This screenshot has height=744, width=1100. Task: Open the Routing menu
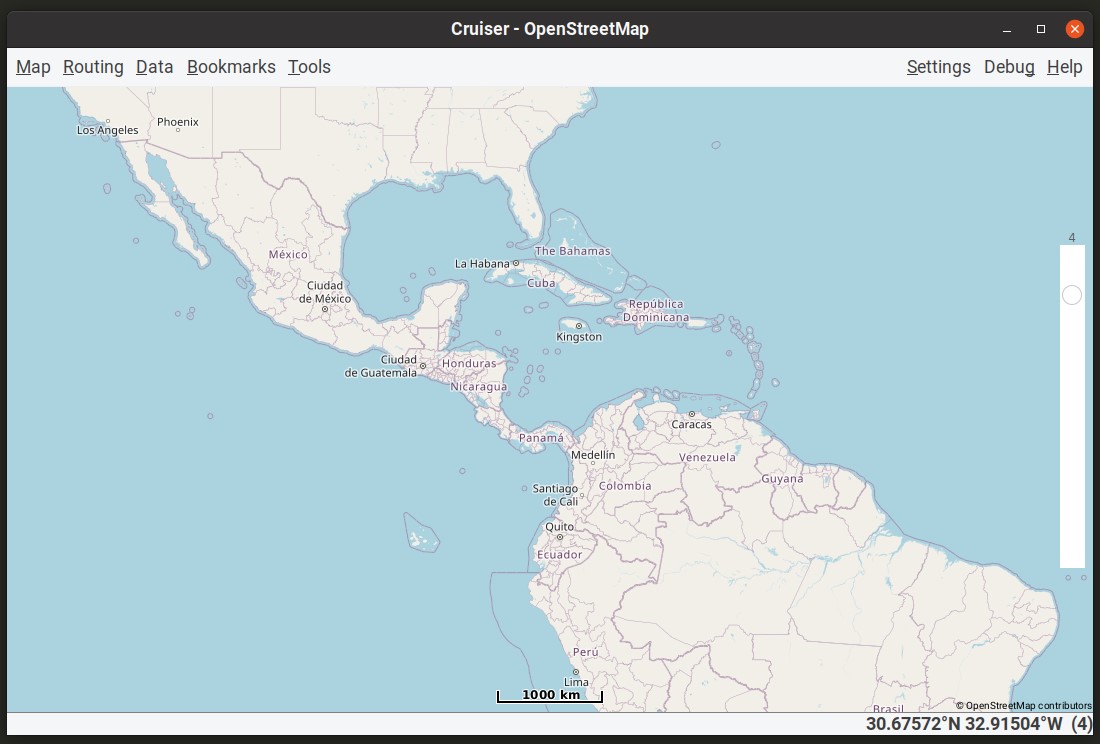[x=93, y=67]
